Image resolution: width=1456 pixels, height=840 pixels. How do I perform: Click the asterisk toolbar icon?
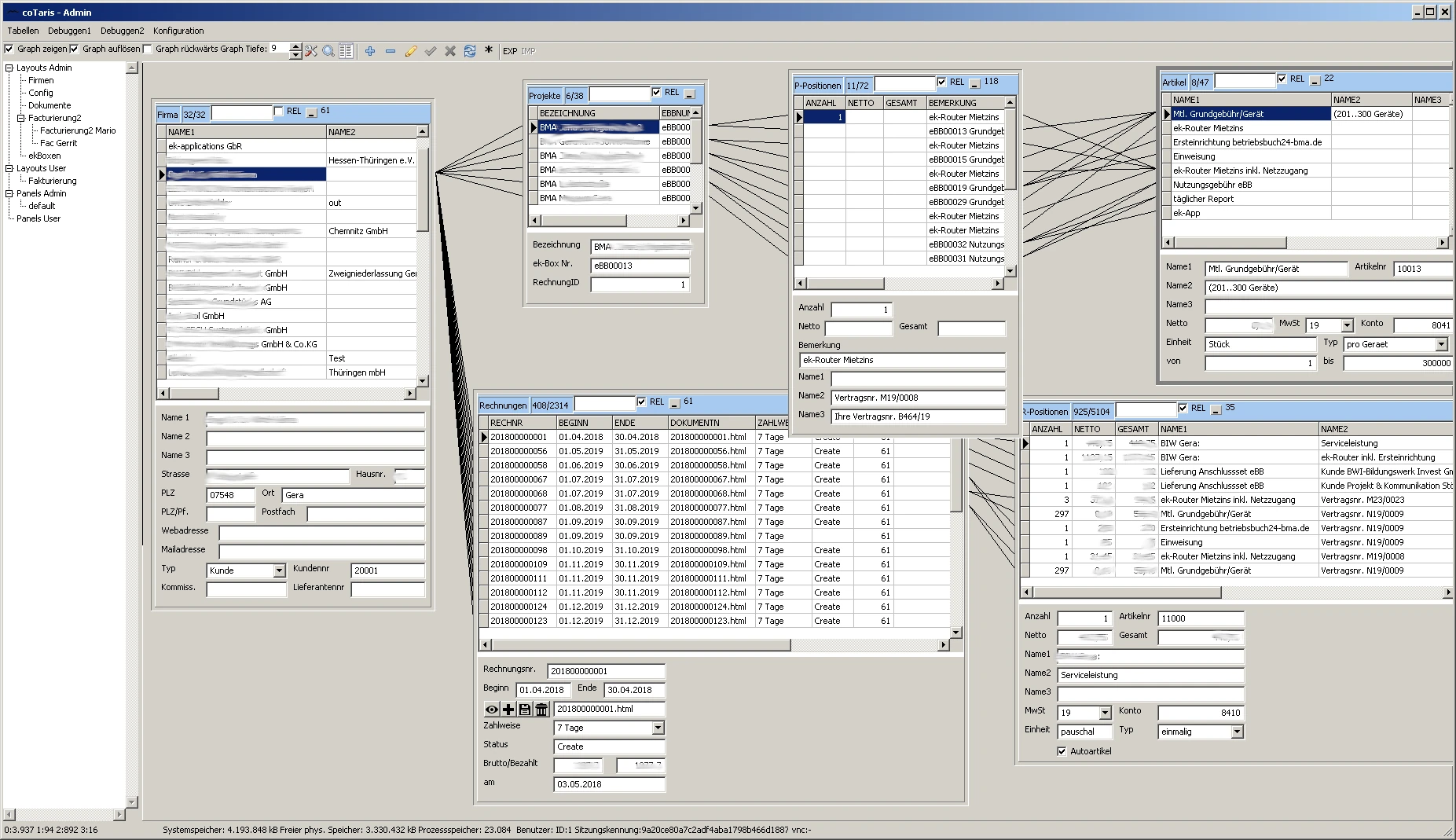(x=489, y=50)
